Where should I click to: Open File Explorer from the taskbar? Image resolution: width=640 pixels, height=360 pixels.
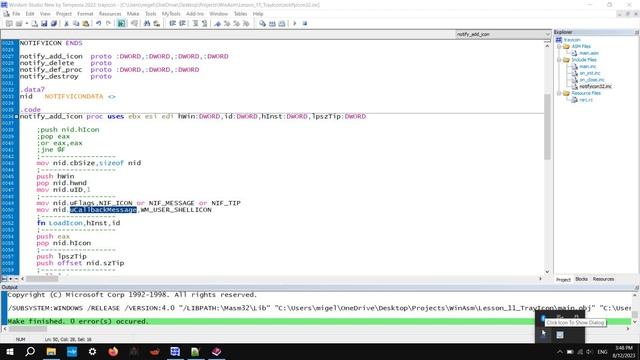coord(51,351)
